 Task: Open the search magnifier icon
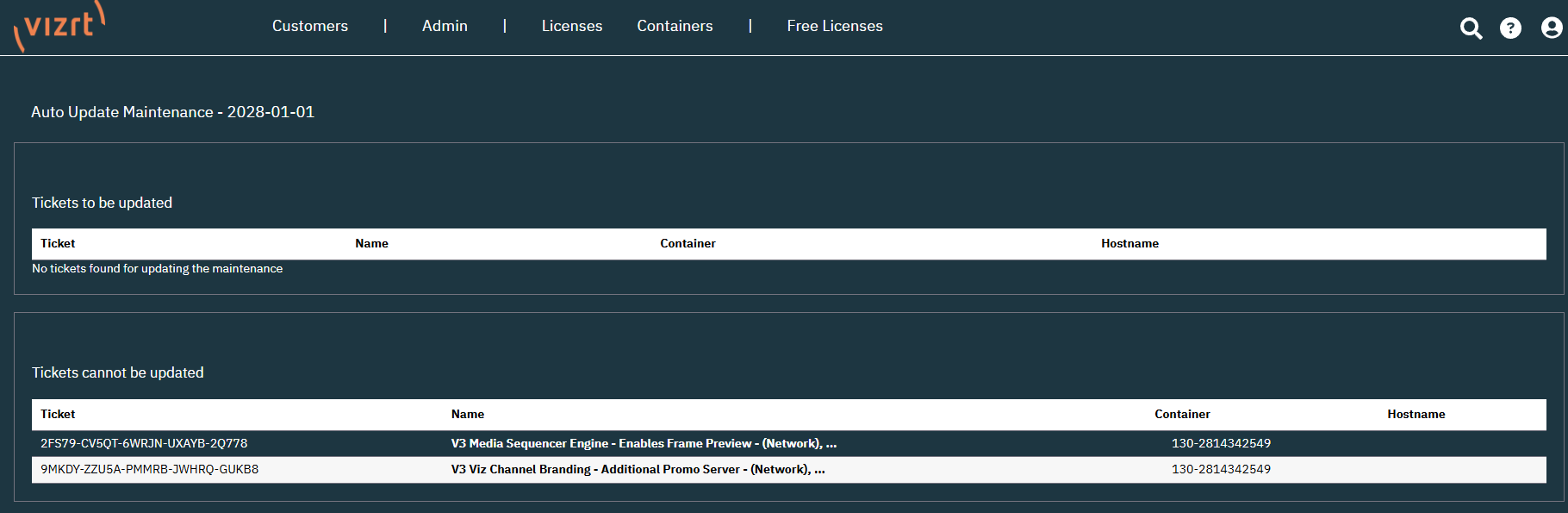pos(1471,28)
